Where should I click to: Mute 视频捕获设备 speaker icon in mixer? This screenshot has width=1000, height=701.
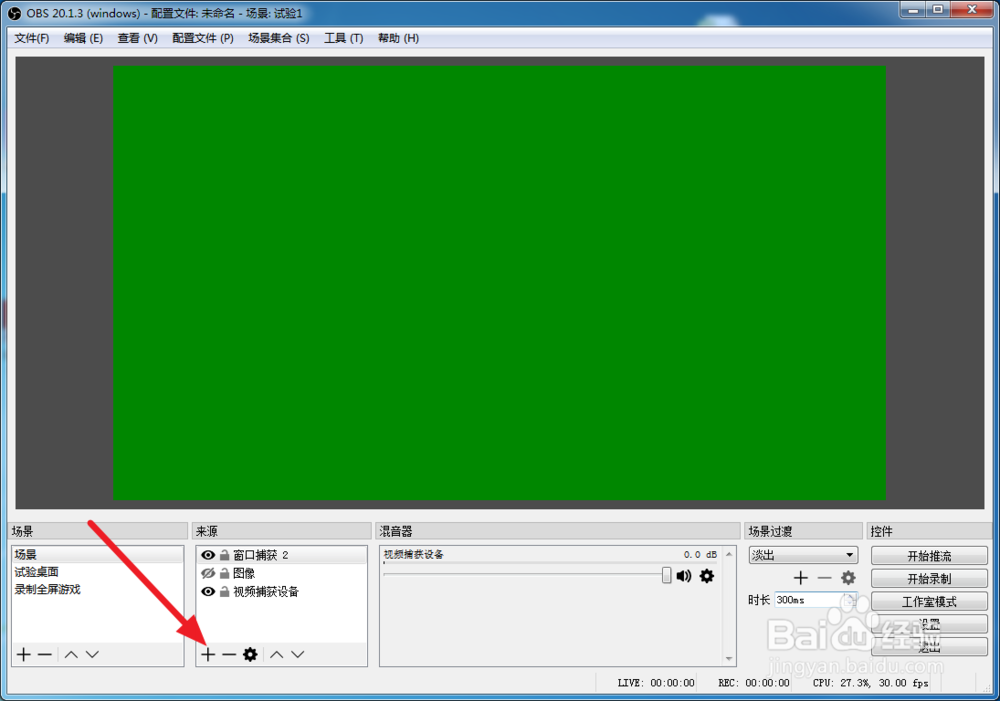684,576
